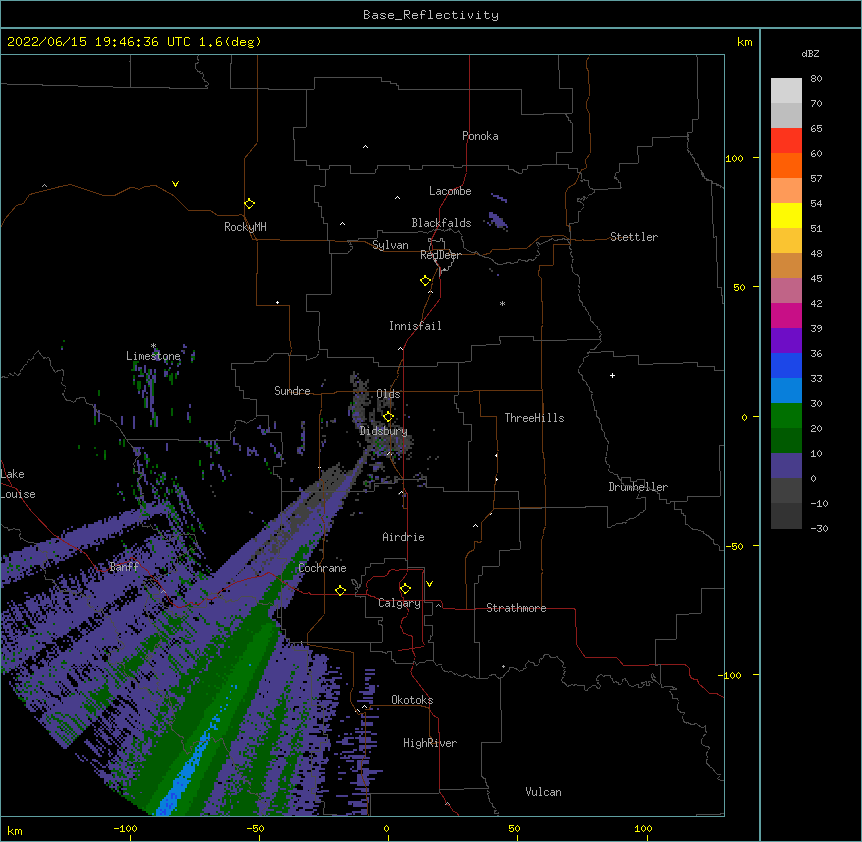Screen dimensions: 862x842
Task: Click the Strathmore label
Action: pyautogui.click(x=516, y=608)
